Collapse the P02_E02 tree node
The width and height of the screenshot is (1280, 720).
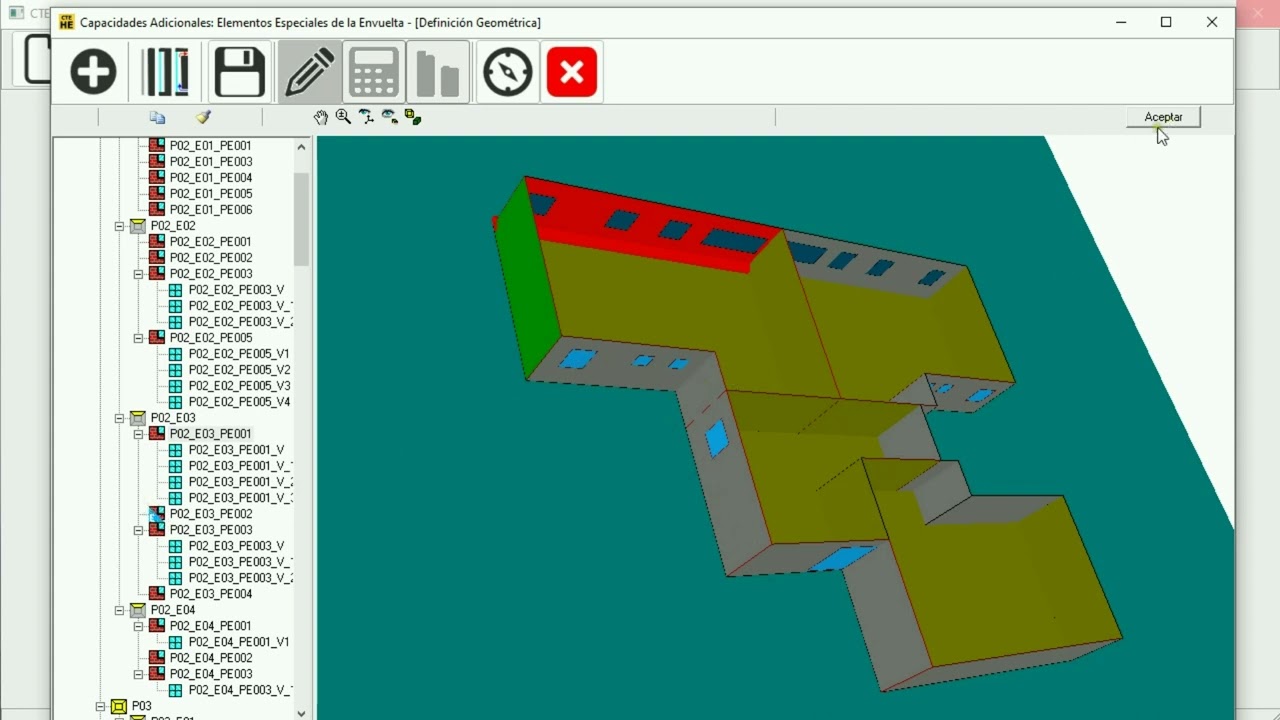[119, 226]
